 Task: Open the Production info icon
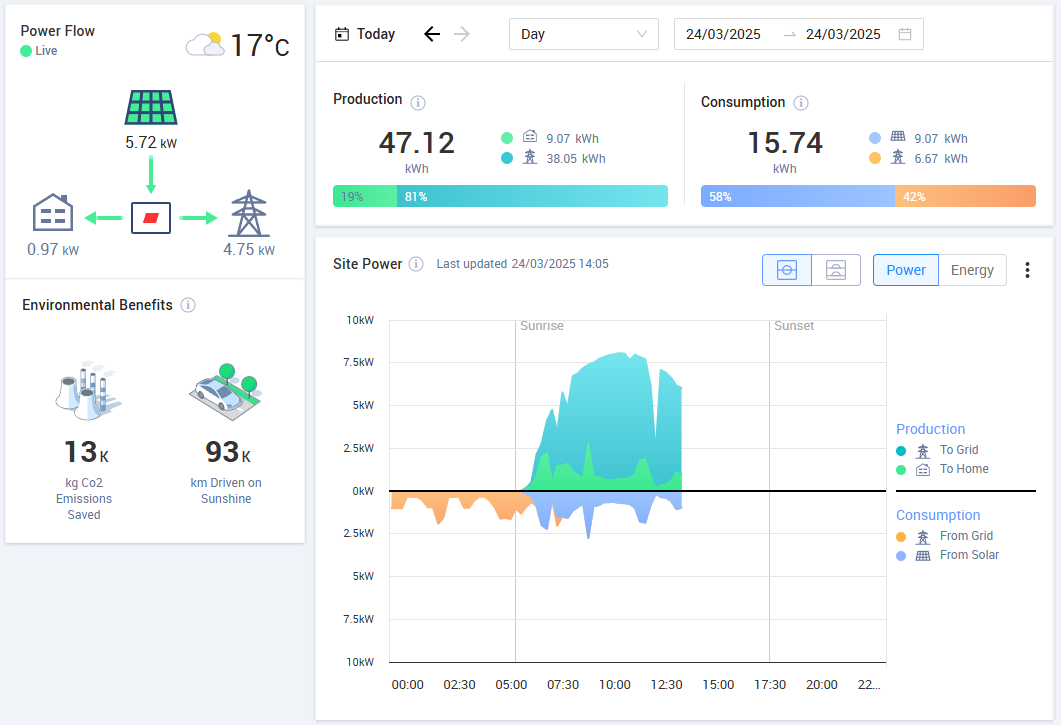point(418,103)
